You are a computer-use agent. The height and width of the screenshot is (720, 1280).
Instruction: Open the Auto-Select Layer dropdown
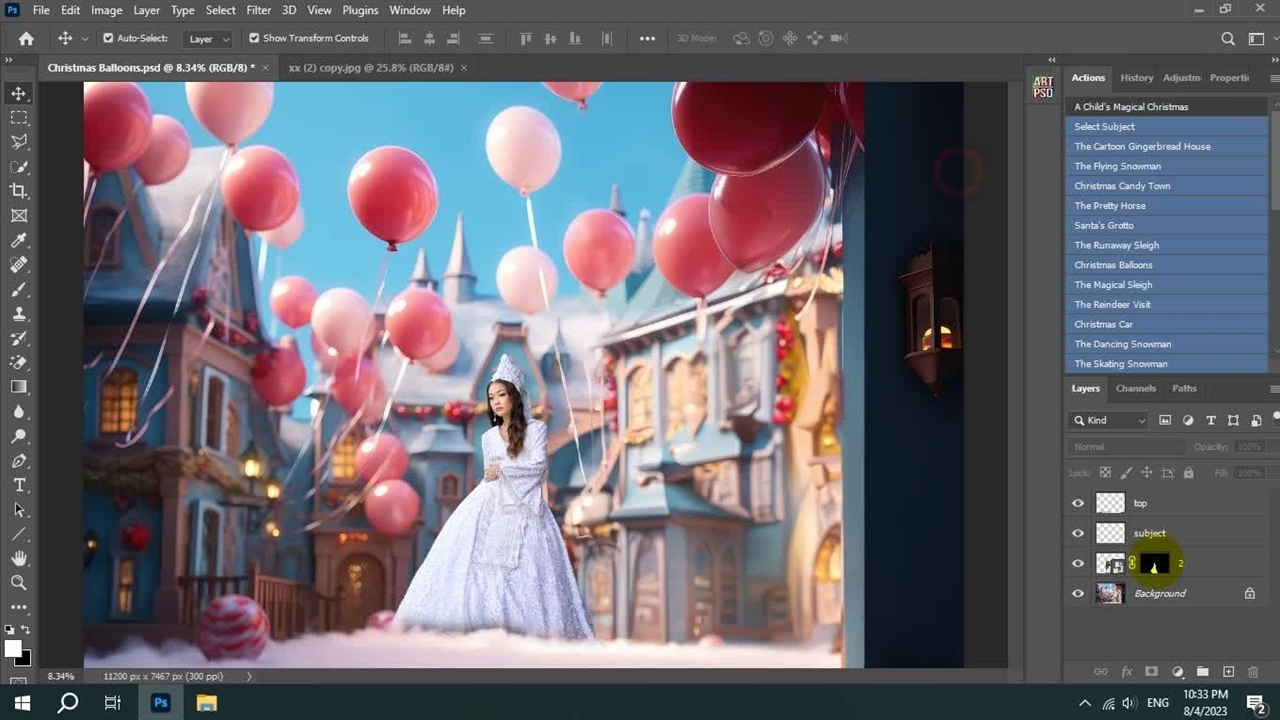tap(209, 39)
